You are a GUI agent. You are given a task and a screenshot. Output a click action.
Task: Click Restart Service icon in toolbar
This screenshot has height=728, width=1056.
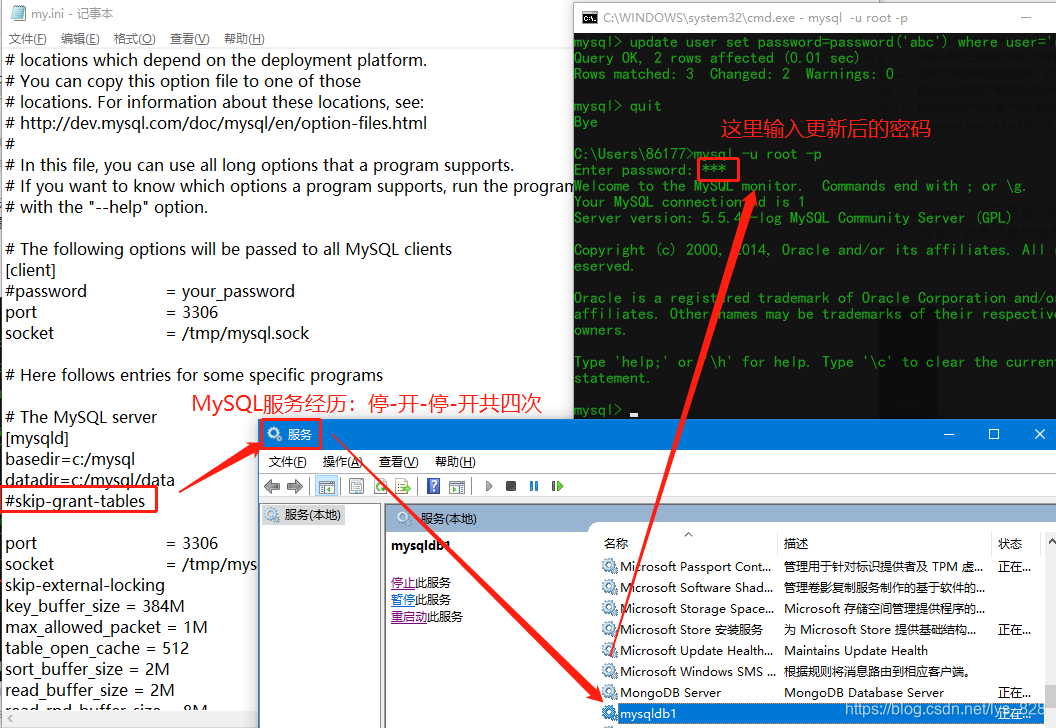pyautogui.click(x=557, y=486)
